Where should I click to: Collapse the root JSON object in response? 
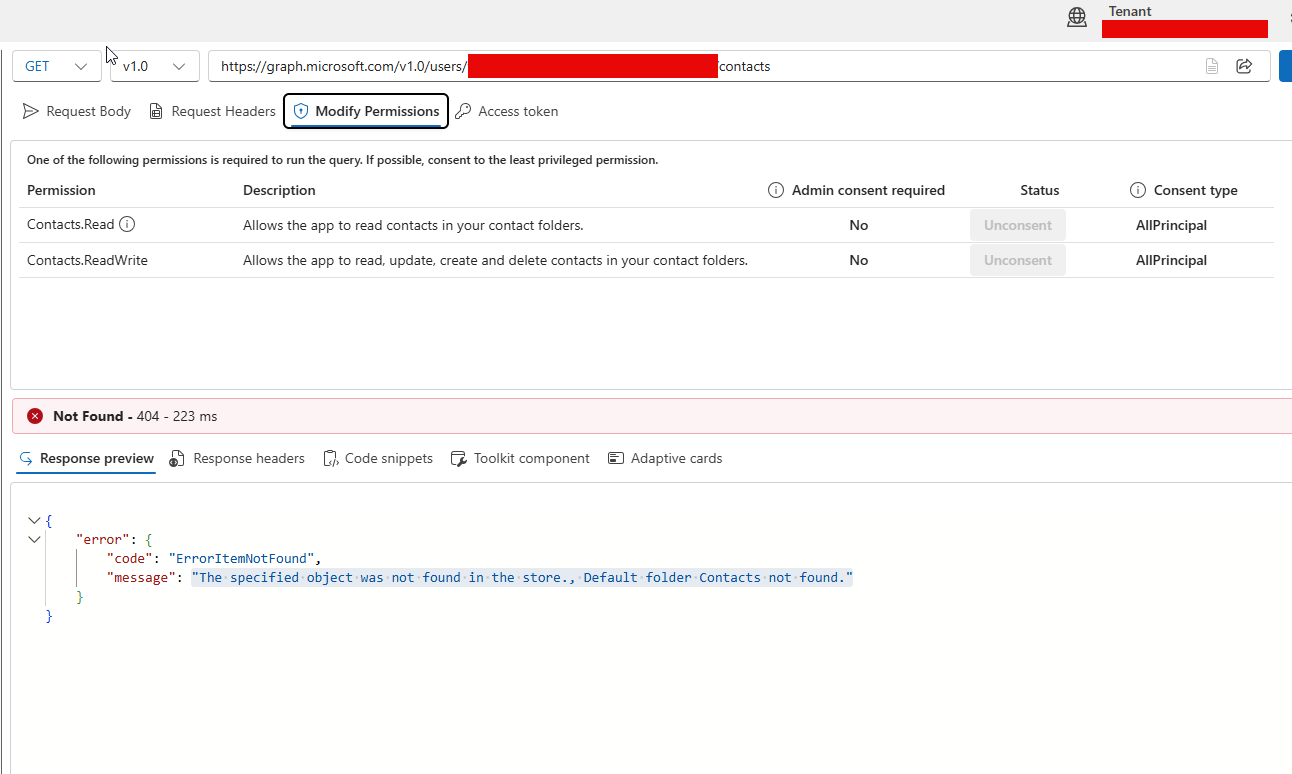35,520
